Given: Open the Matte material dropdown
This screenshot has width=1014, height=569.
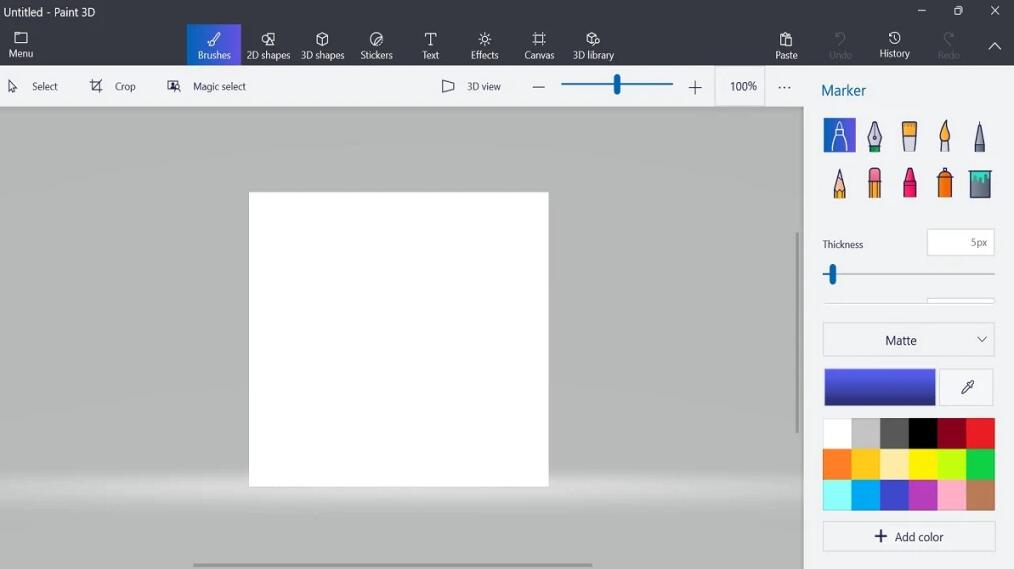Looking at the screenshot, I should point(908,340).
